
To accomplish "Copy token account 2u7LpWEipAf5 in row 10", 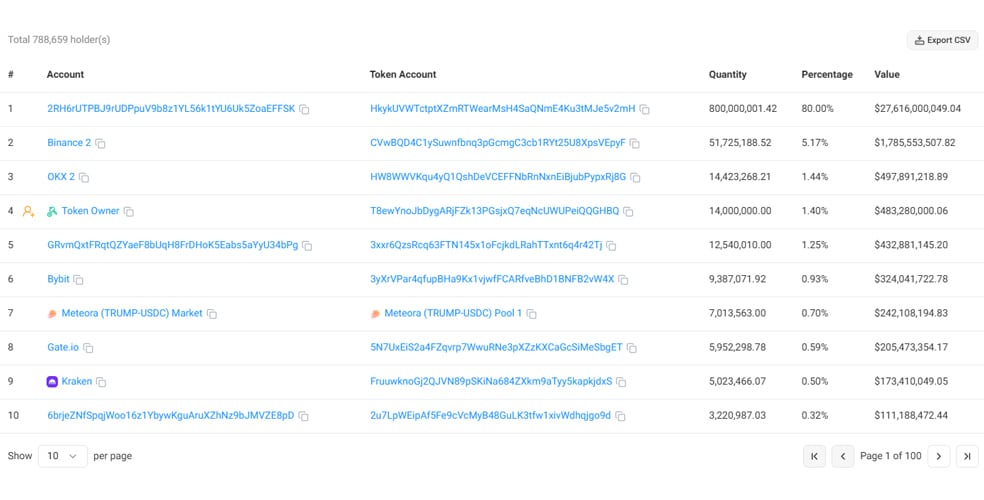I will (620, 416).
